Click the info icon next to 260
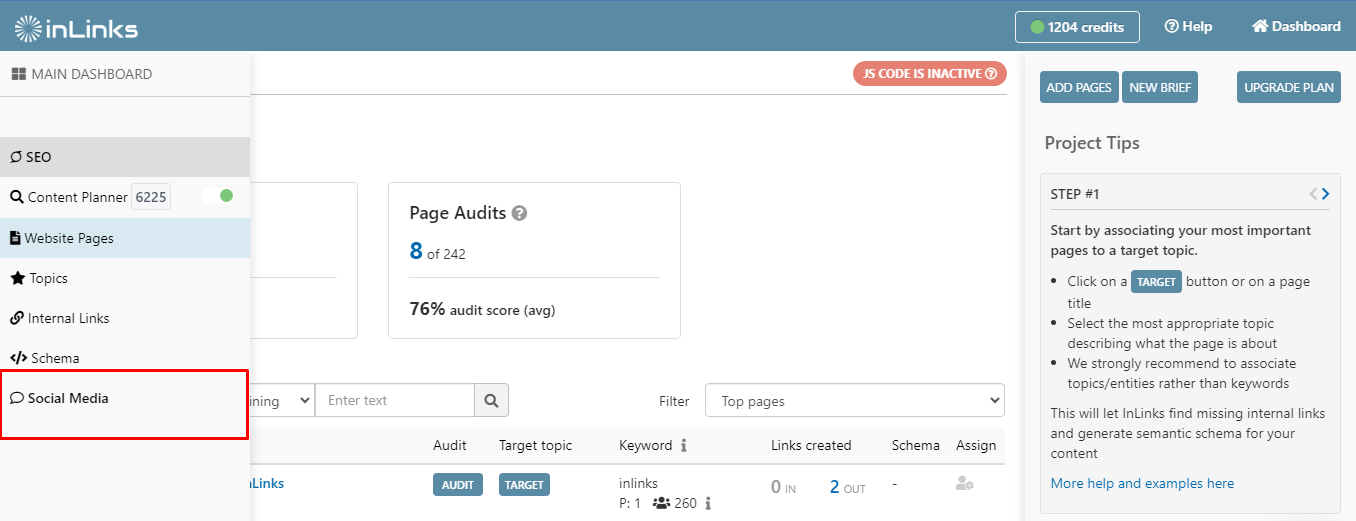The image size is (1356, 521). coord(708,504)
